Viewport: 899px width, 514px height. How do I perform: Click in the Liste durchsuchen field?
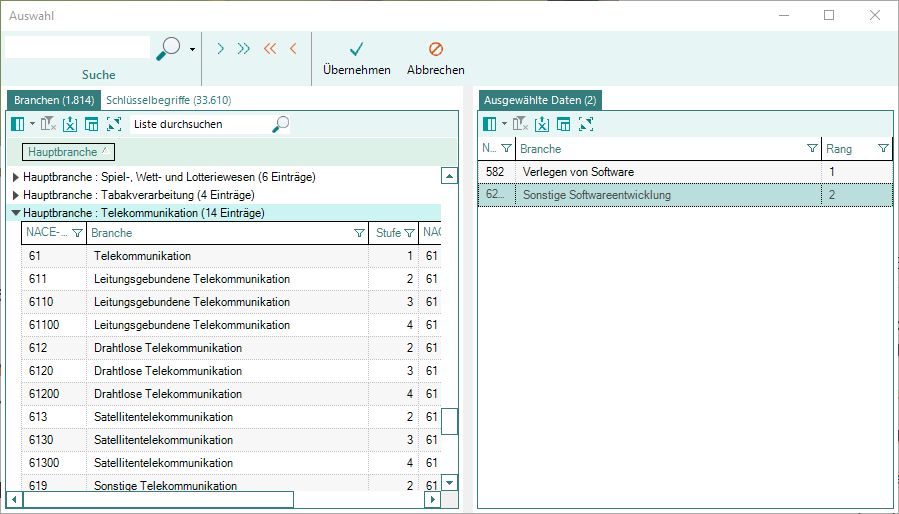200,124
